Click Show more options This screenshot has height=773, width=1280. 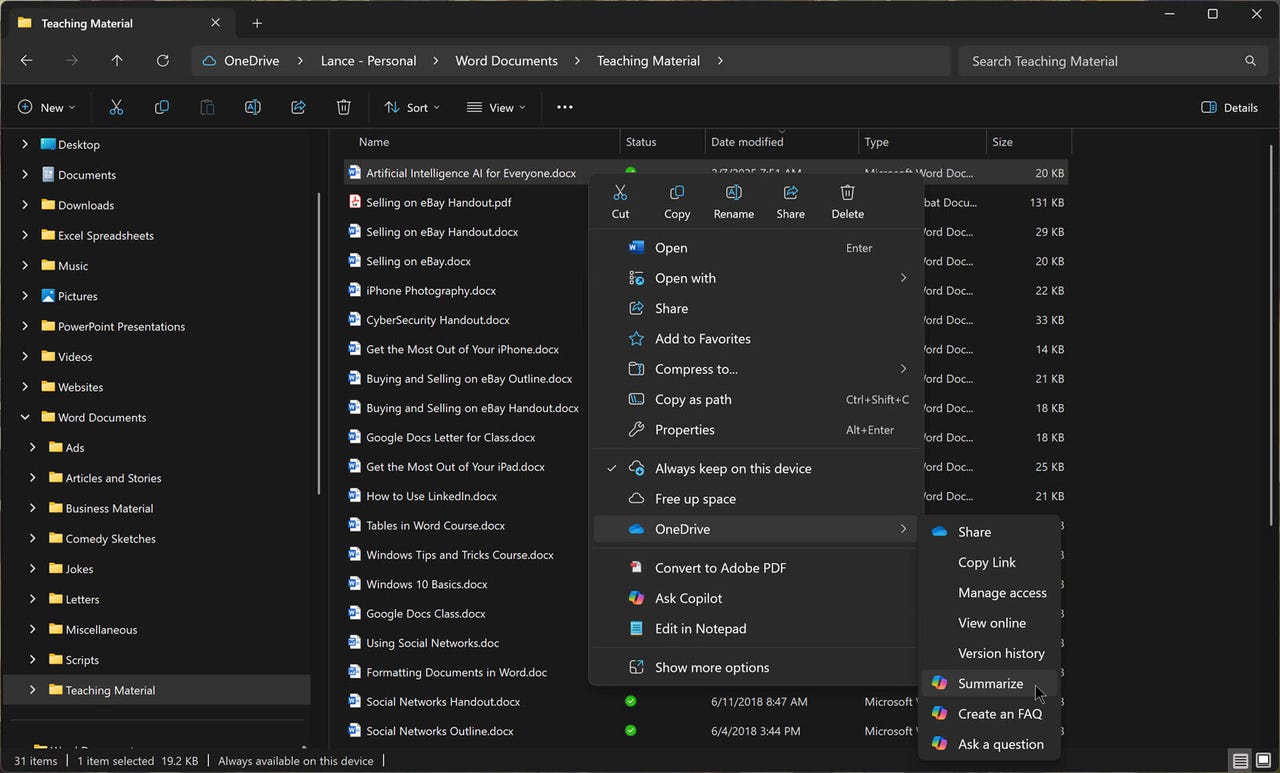[711, 667]
